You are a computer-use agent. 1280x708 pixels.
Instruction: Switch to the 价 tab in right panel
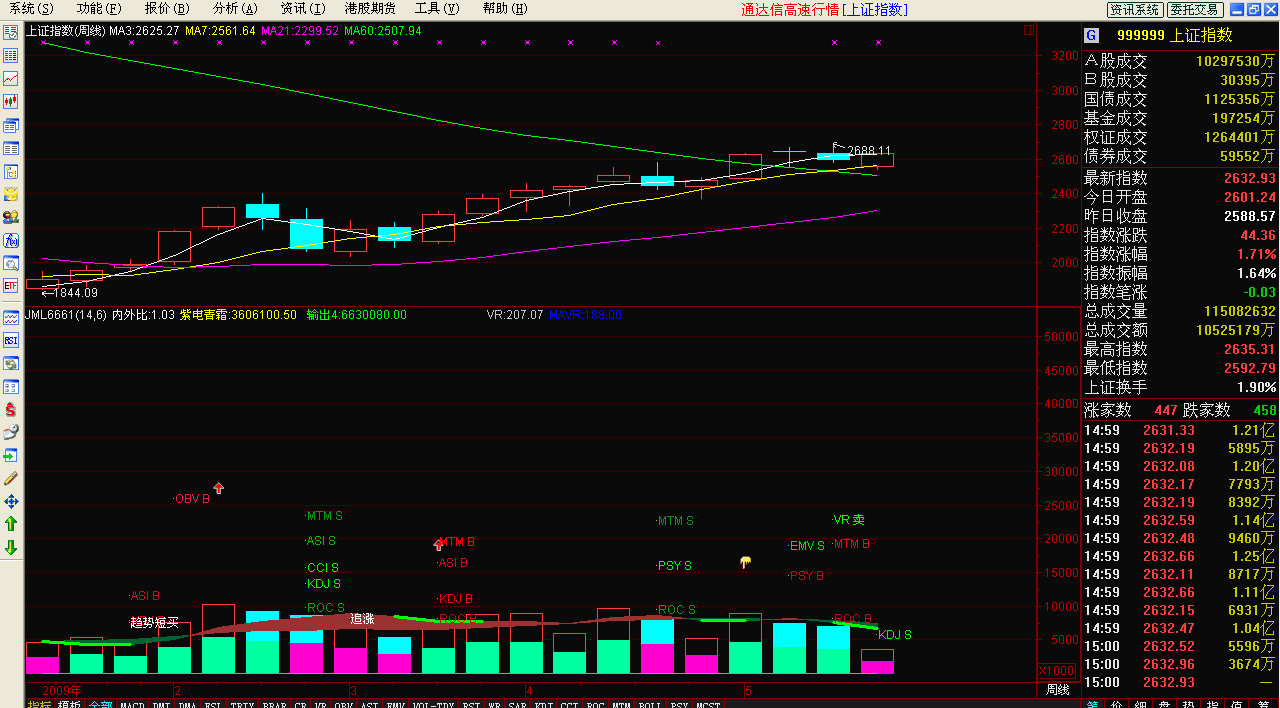pos(1117,703)
